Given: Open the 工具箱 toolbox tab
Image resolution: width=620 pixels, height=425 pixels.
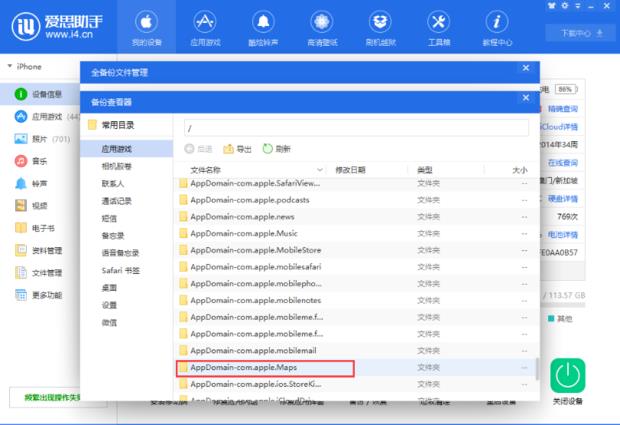Looking at the screenshot, I should pyautogui.click(x=439, y=28).
